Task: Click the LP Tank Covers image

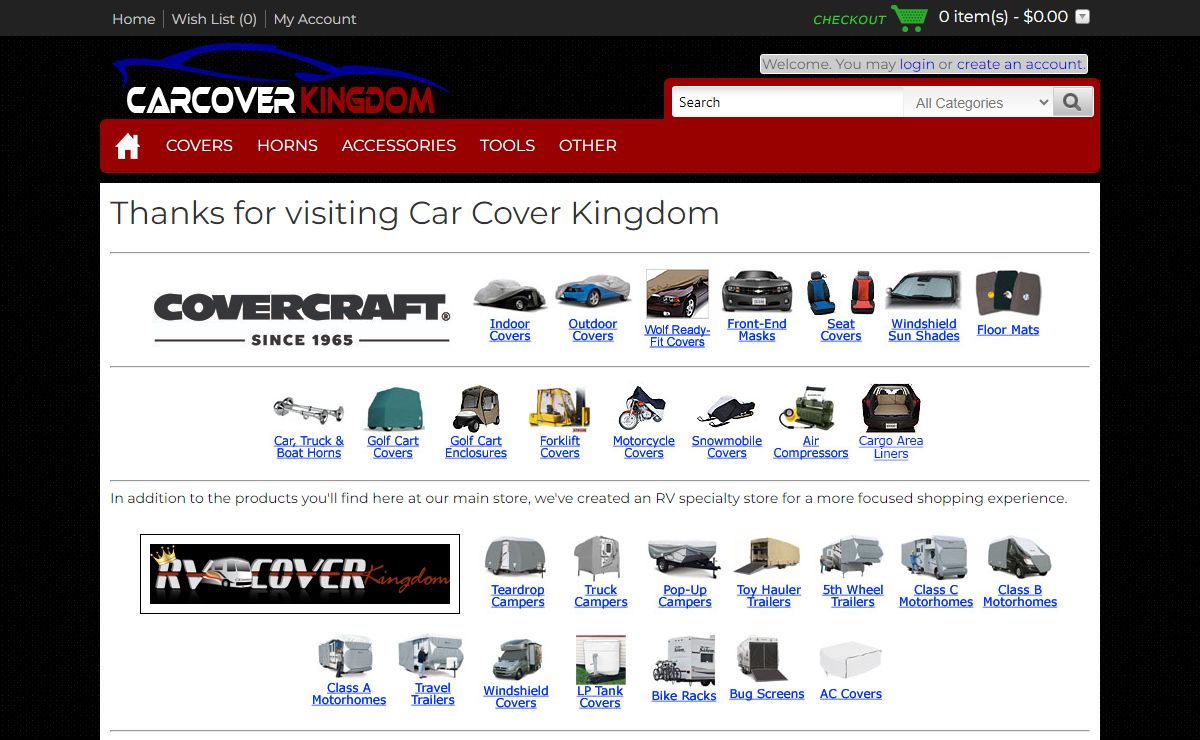Action: click(601, 660)
